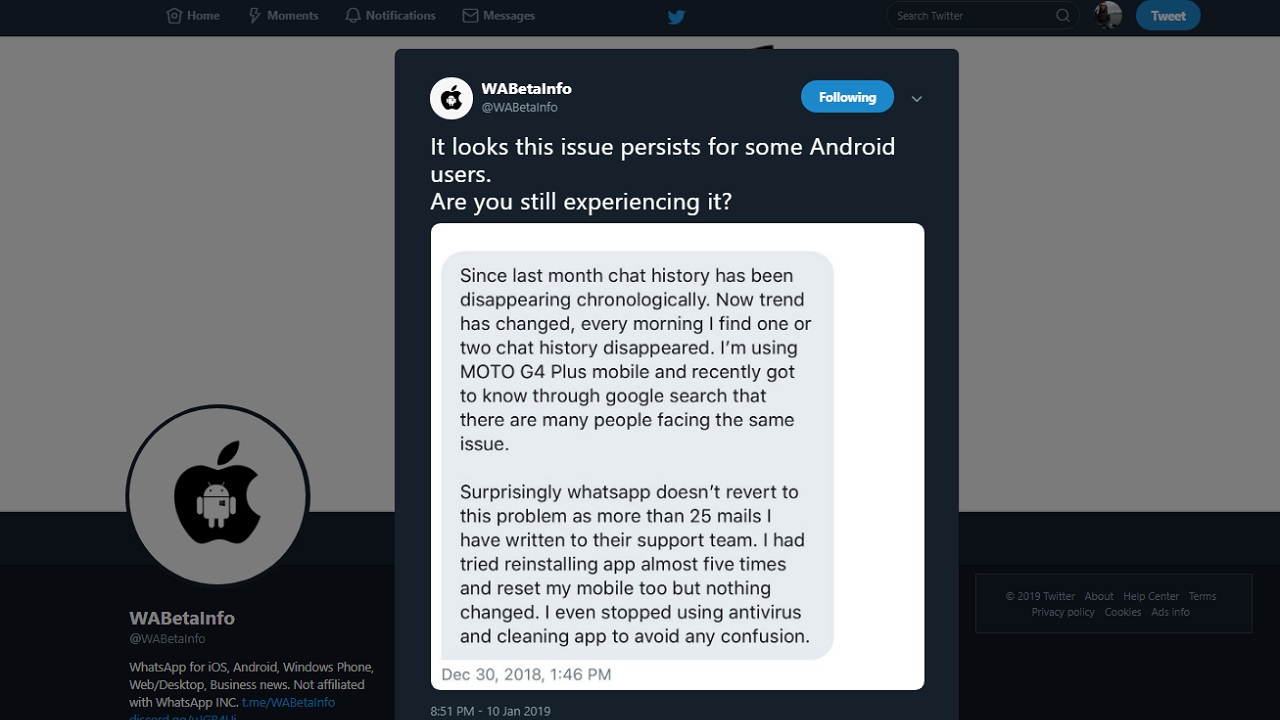Toggle the Following button on tweet
The height and width of the screenshot is (720, 1280).
[x=847, y=97]
